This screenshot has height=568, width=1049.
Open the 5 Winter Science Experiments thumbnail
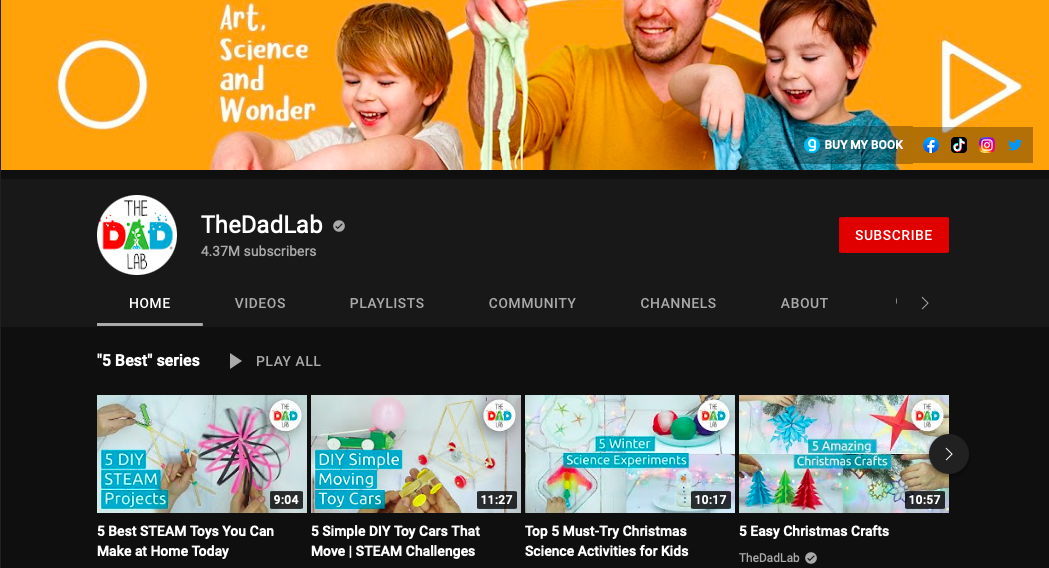click(x=630, y=454)
